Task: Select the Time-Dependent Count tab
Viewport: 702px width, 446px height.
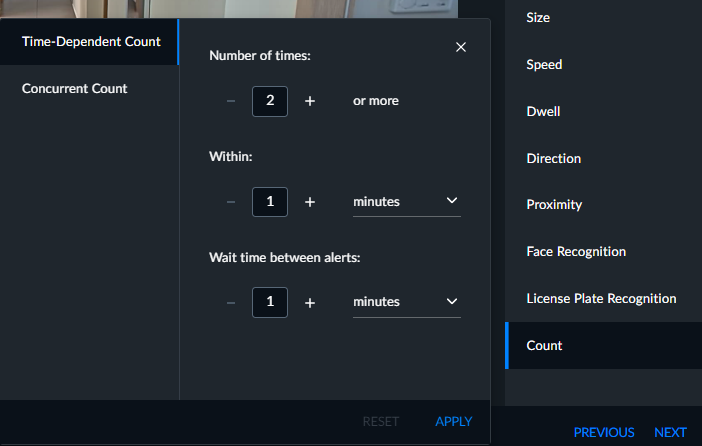Action: click(90, 42)
